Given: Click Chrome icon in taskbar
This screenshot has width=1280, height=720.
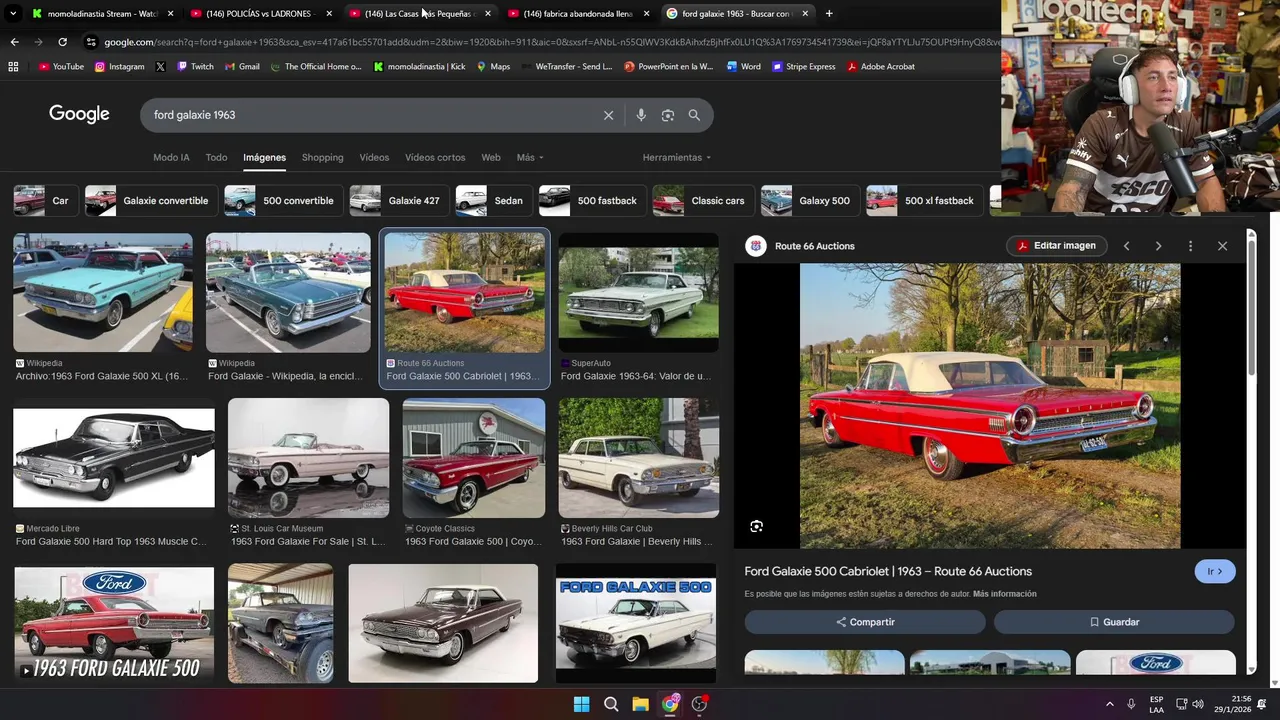Looking at the screenshot, I should pos(670,704).
